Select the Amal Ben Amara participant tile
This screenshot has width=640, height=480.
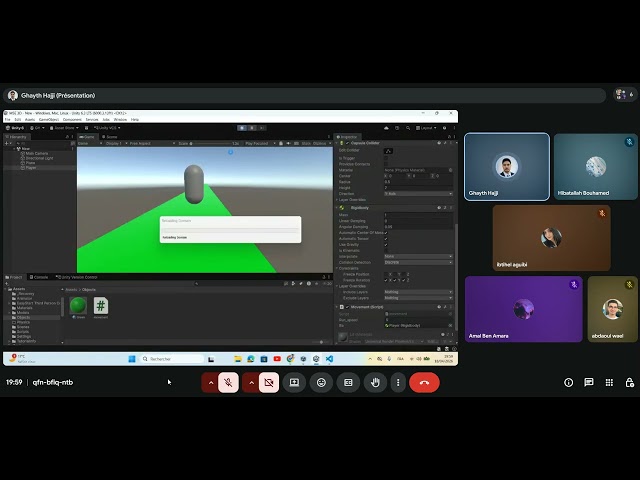(x=524, y=309)
